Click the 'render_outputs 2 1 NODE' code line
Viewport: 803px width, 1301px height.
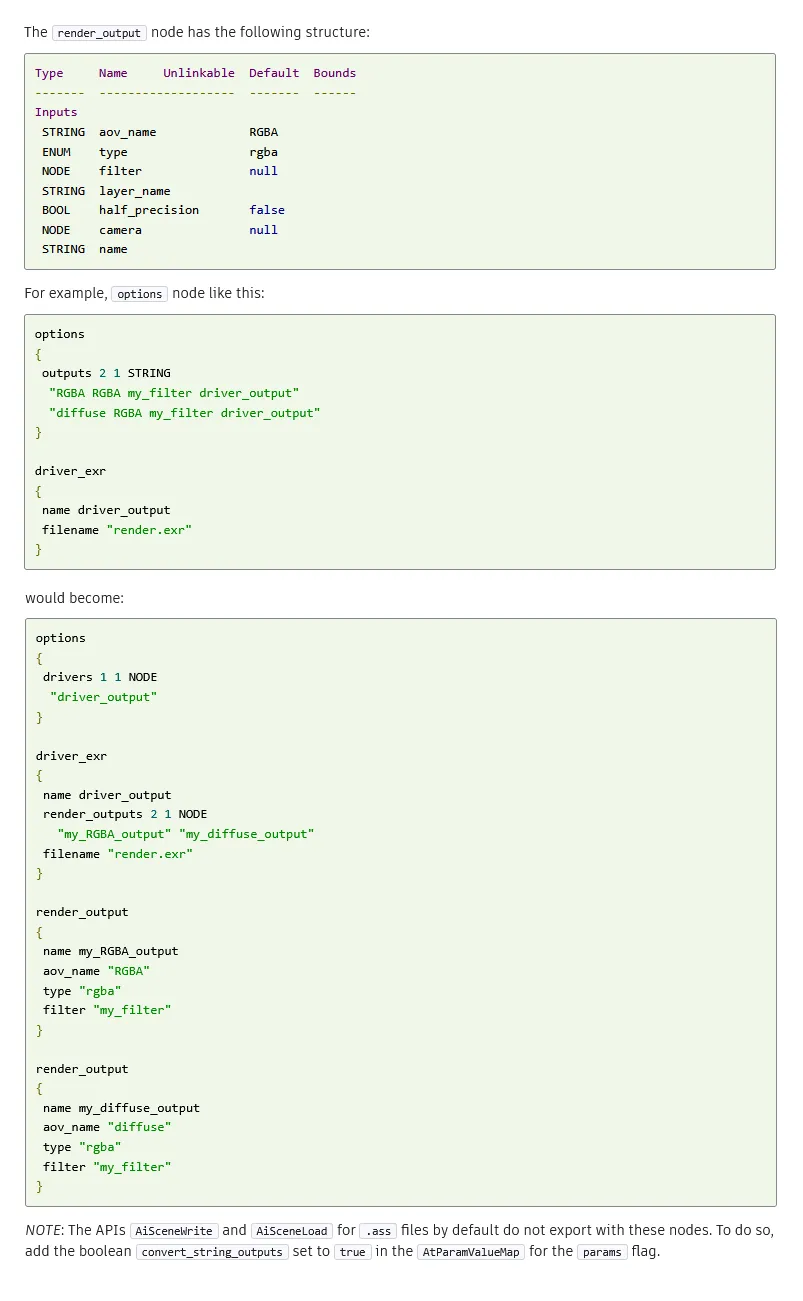tap(125, 814)
